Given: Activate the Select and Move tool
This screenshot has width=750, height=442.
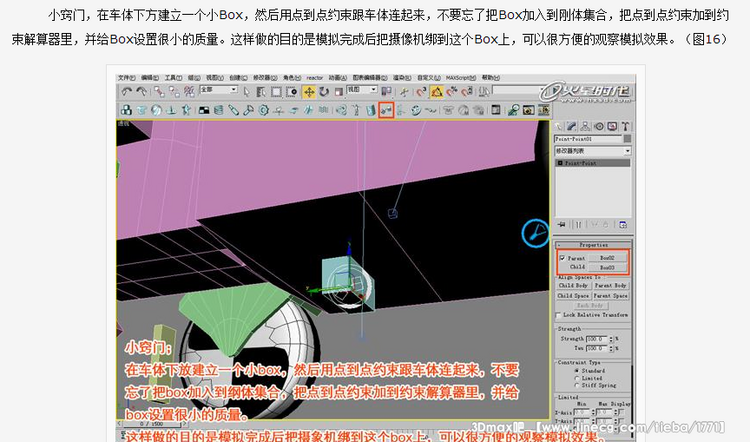Looking at the screenshot, I should [309, 91].
